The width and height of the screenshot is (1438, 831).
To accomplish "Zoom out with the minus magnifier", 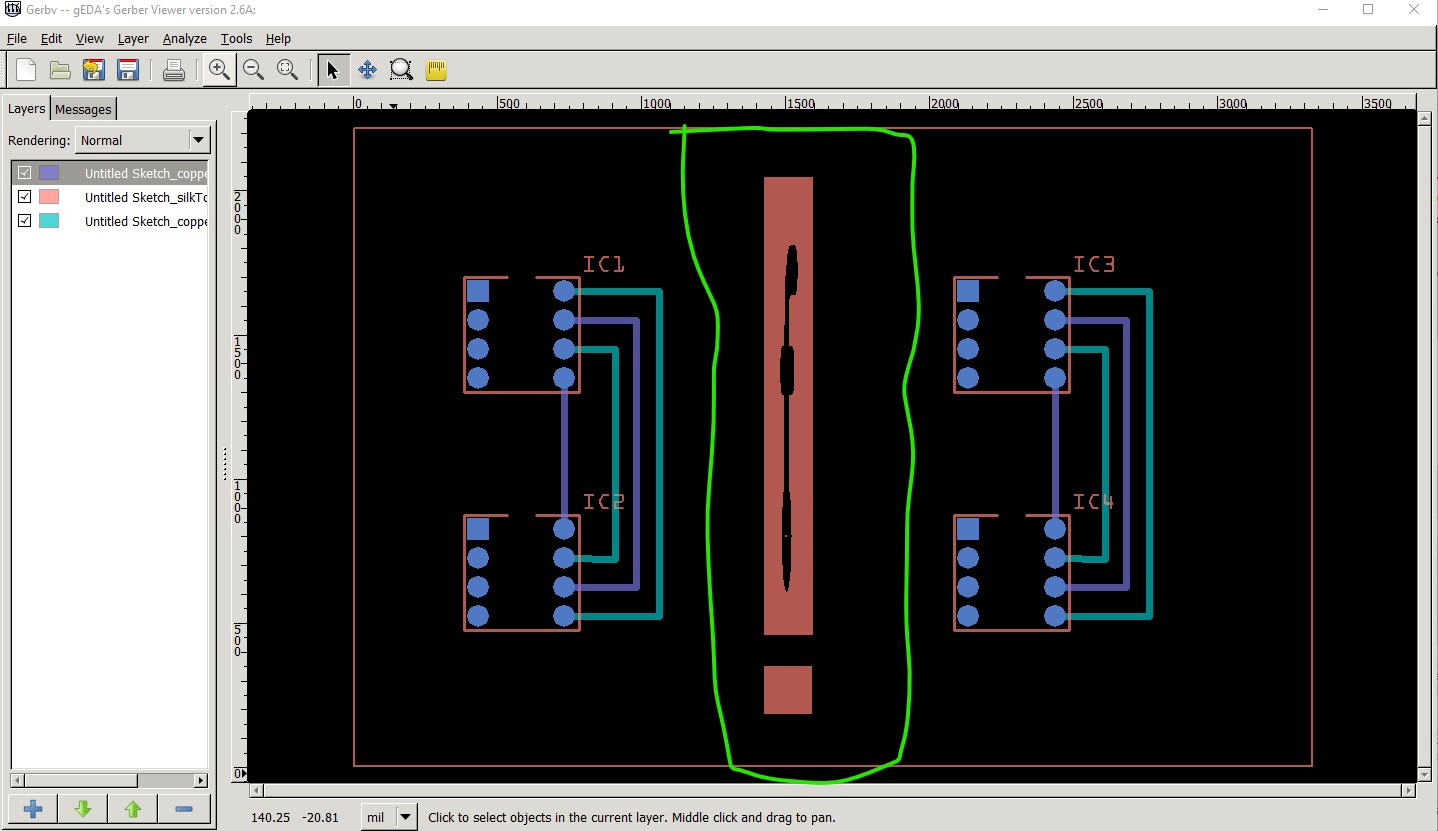I will click(x=253, y=70).
